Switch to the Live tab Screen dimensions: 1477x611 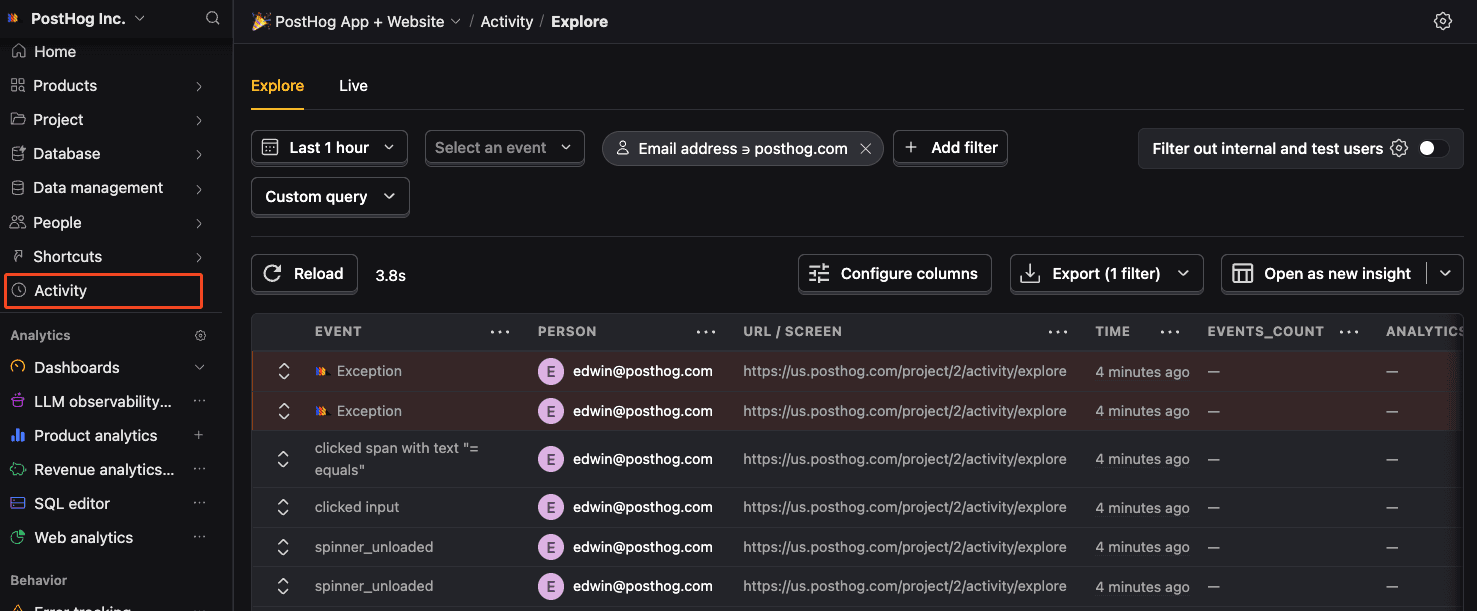(x=353, y=86)
